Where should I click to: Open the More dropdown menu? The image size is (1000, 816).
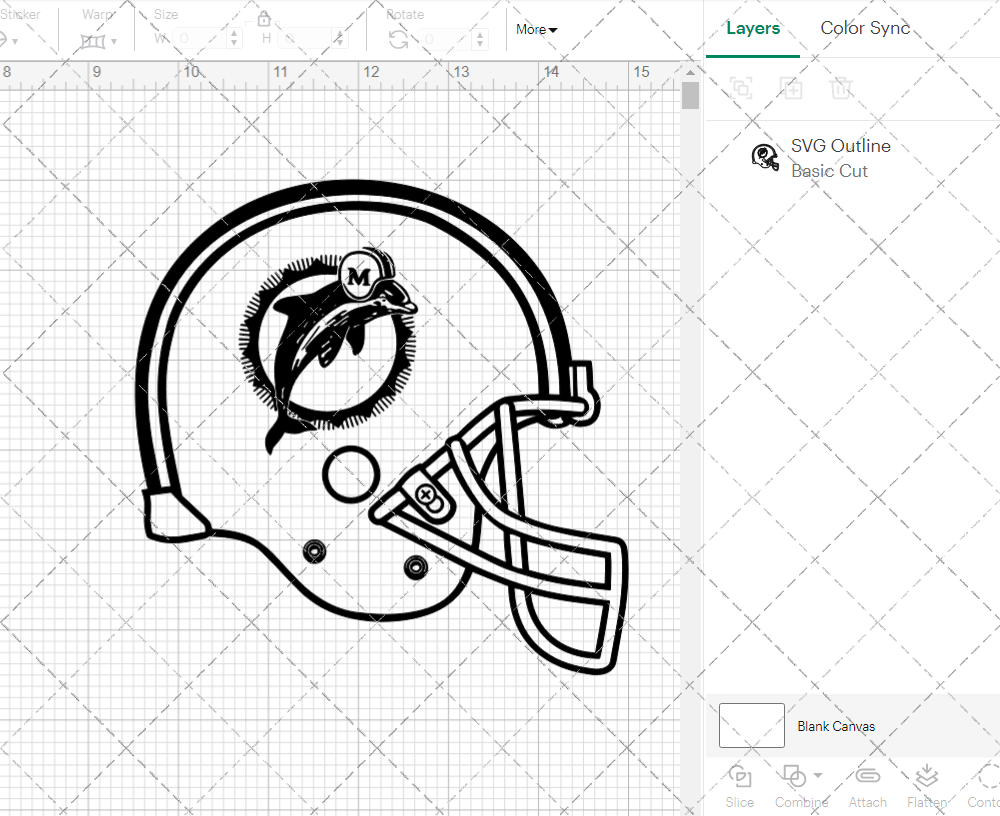(x=536, y=29)
